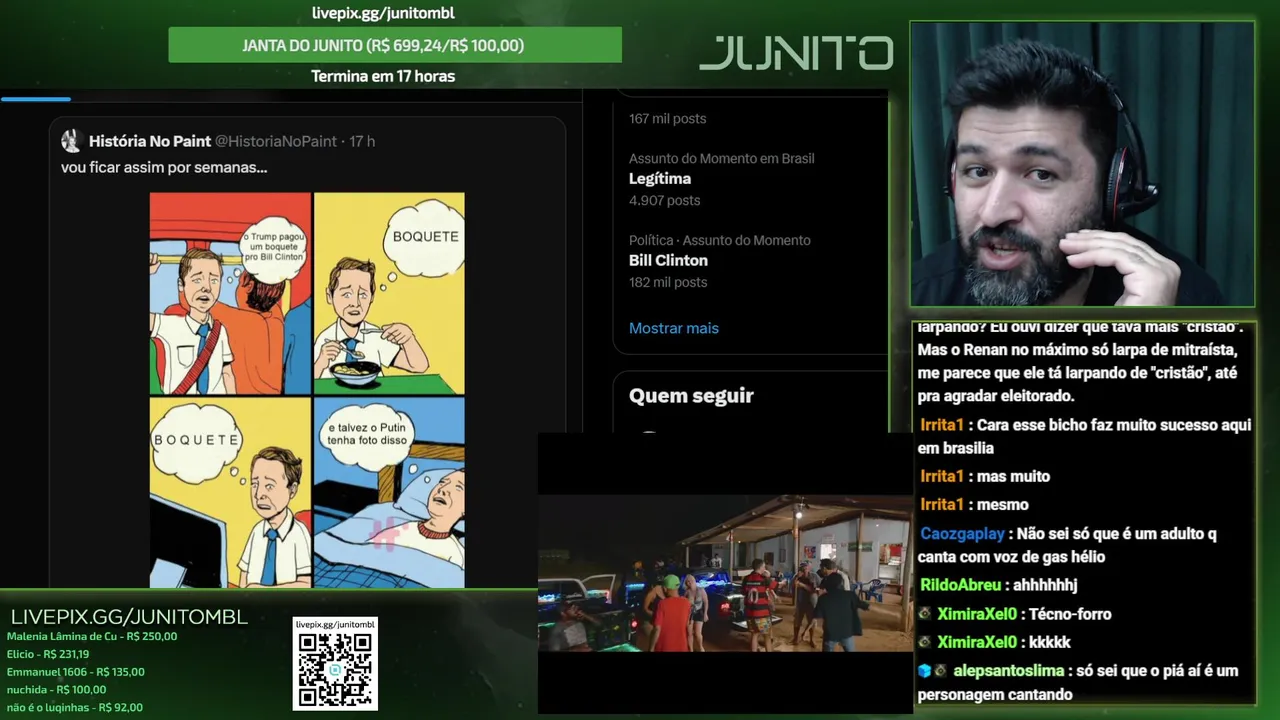Click Irrita1 username on 'mesmo' message

(x=941, y=505)
